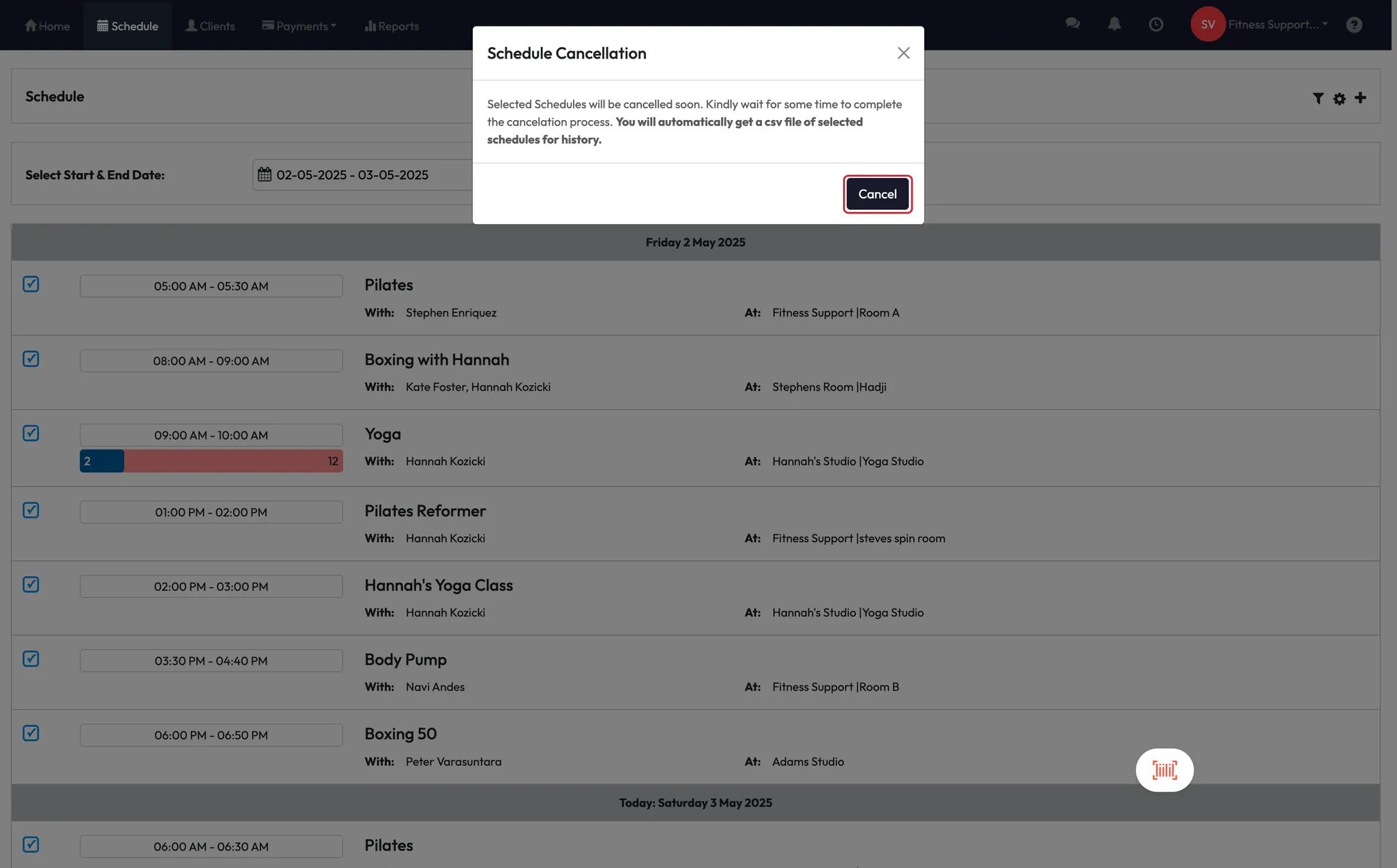Click the filter funnel icon
This screenshot has height=868, width=1397.
click(1318, 98)
